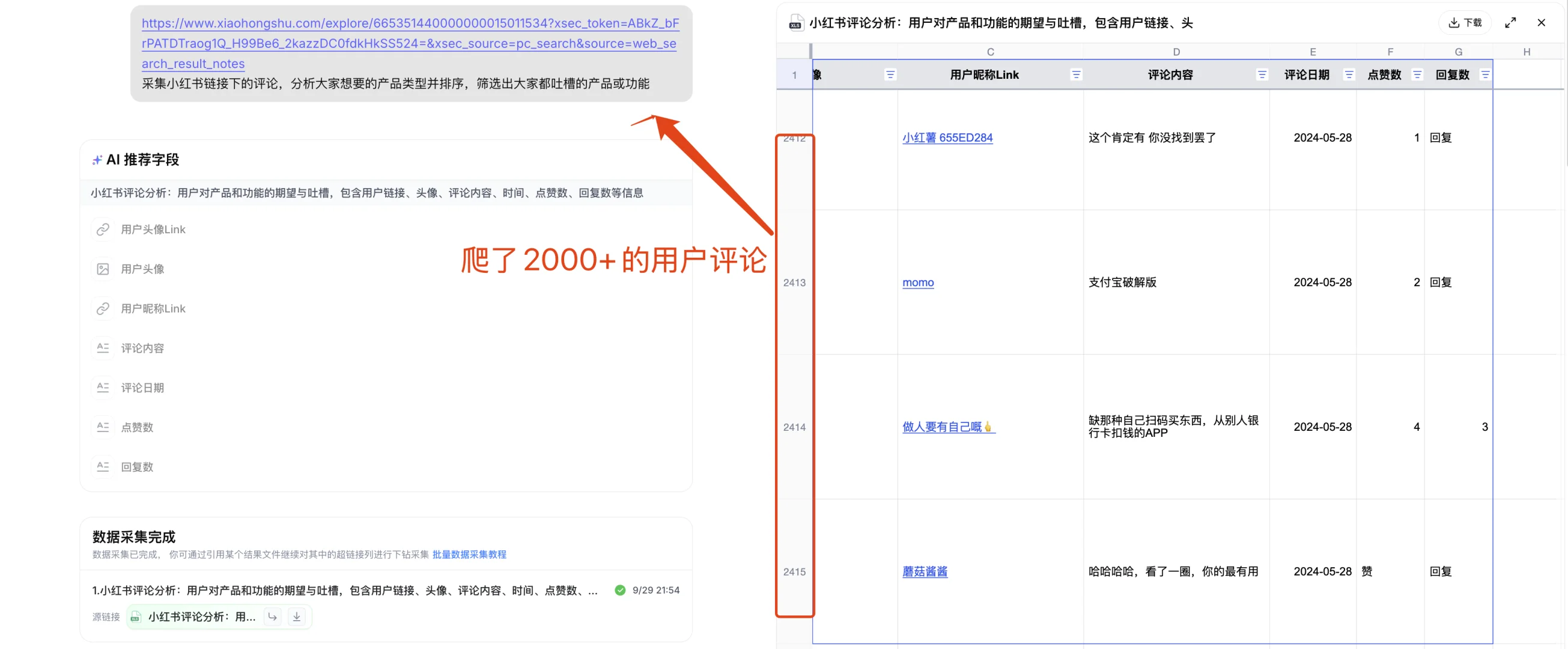Open filter dropdown for 评论内容 column

(1262, 75)
